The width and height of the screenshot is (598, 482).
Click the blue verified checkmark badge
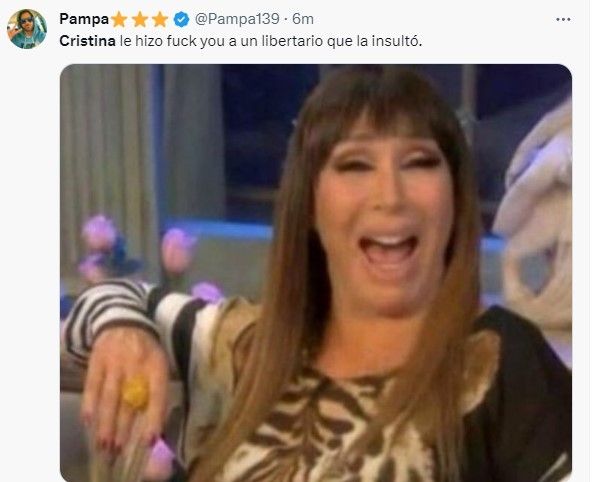pyautogui.click(x=182, y=19)
